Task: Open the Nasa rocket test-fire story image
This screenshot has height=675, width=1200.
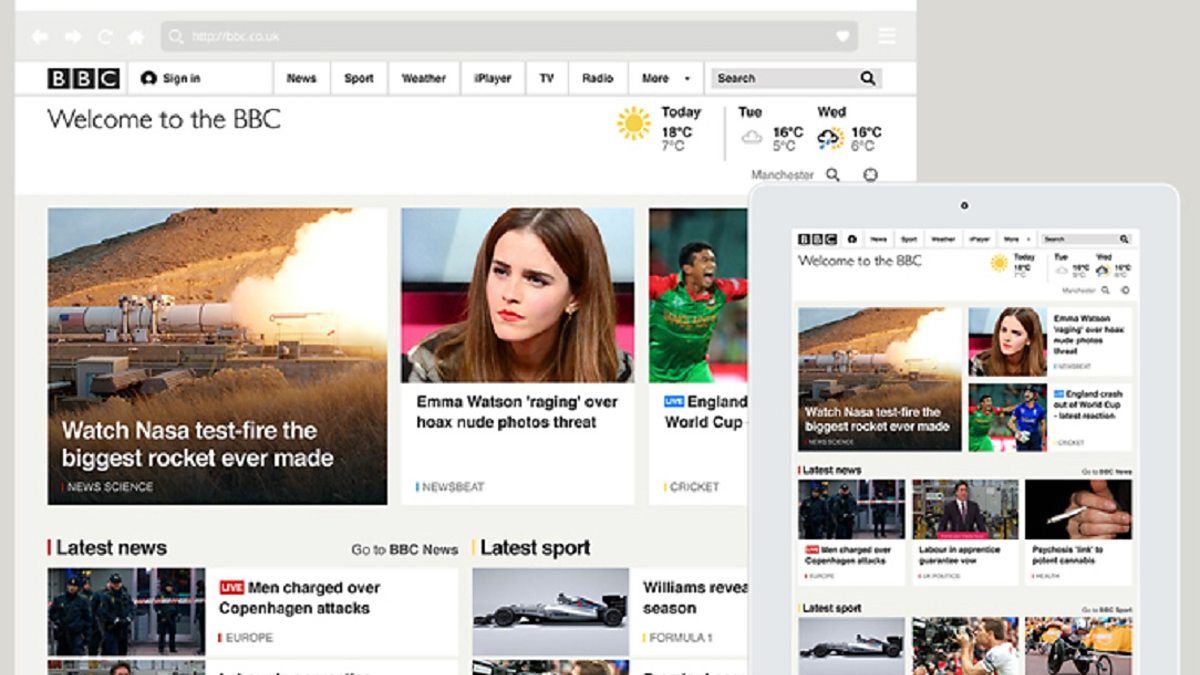Action: click(x=217, y=356)
